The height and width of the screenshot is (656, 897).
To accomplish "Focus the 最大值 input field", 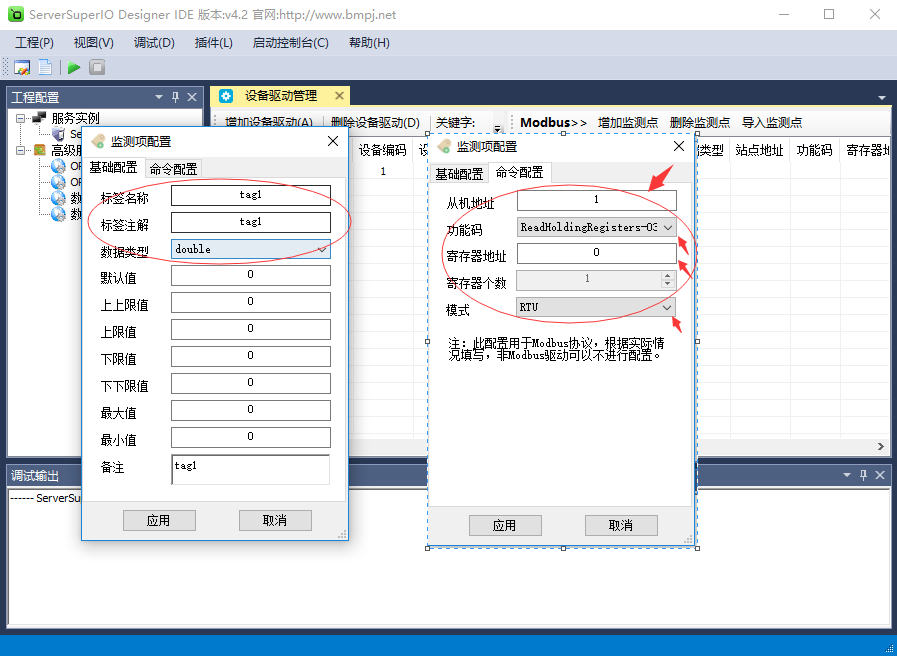I will click(x=251, y=409).
